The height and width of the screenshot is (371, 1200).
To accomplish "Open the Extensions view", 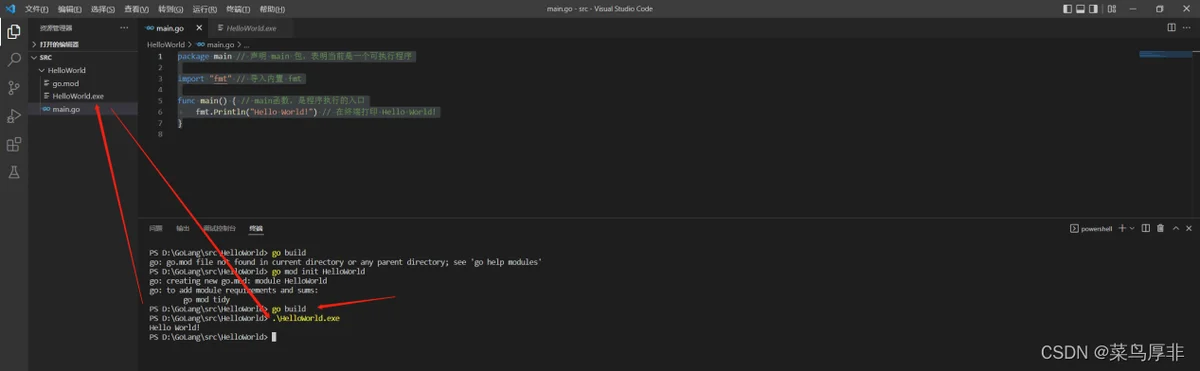I will click(x=14, y=144).
